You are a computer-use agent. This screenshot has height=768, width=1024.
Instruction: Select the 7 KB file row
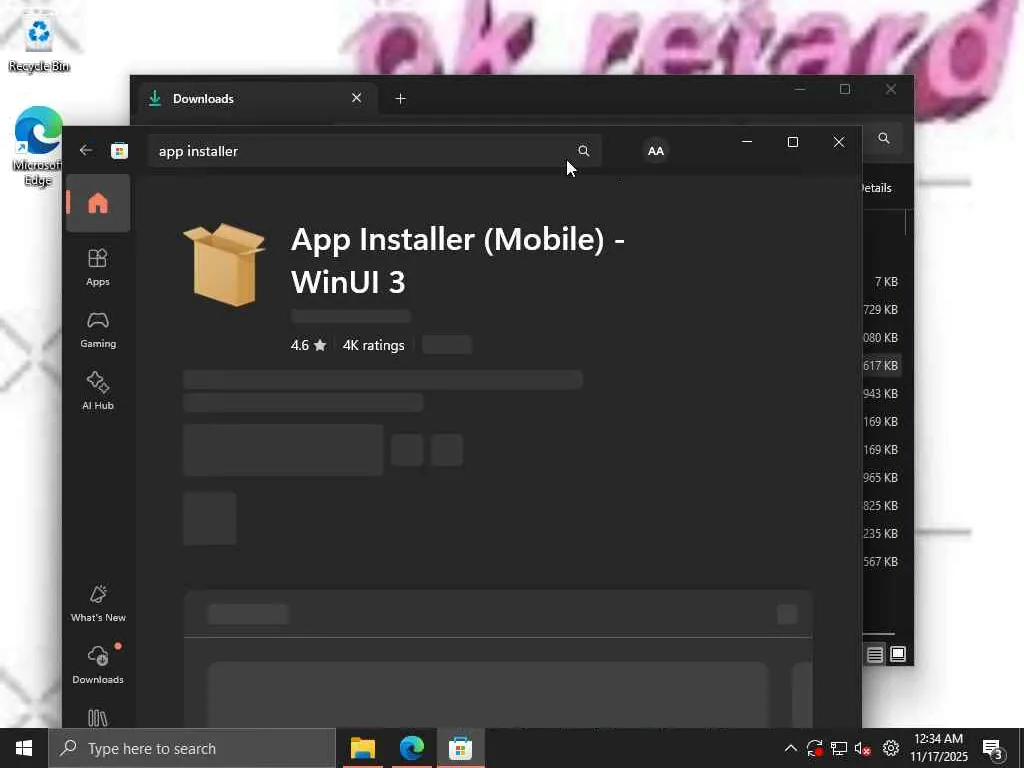point(882,281)
